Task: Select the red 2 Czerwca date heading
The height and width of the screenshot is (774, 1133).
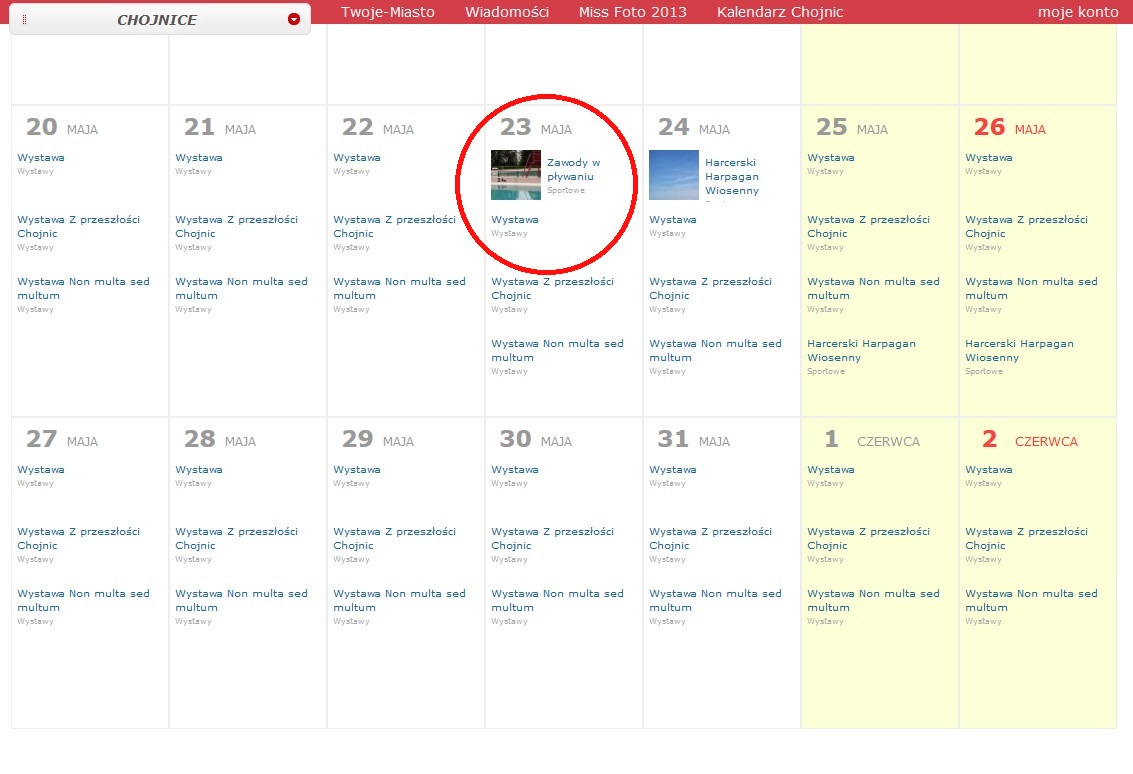Action: point(1030,439)
